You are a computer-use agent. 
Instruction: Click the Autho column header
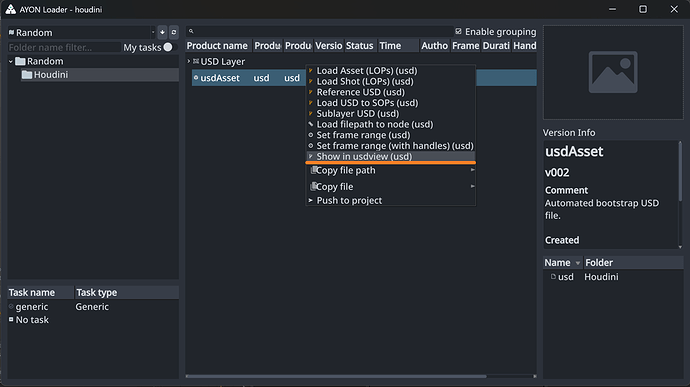[x=434, y=46]
